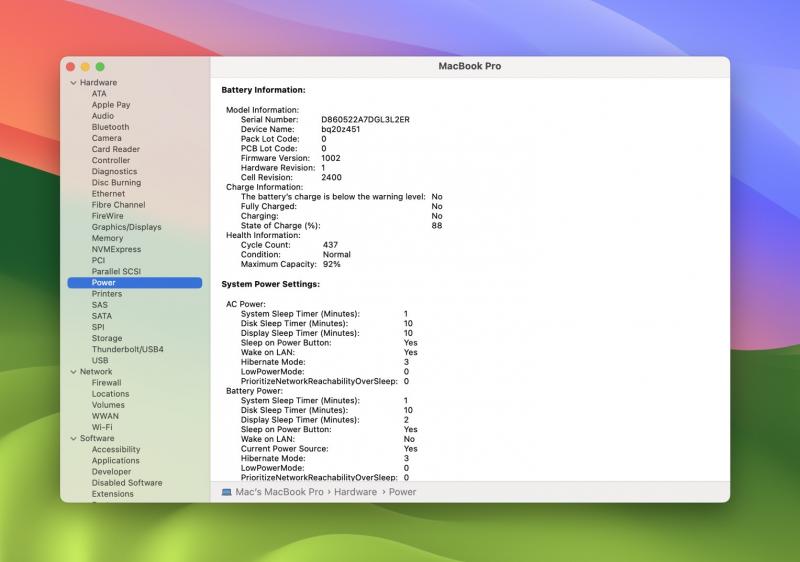Click Mac's MacBook Pro in the path bar

[x=279, y=492]
